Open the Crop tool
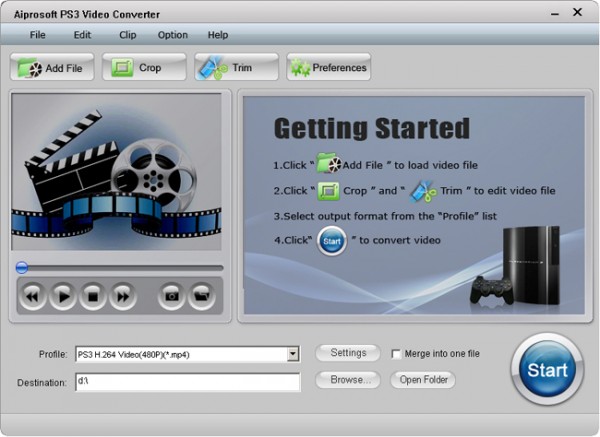Viewport: 600px width, 437px height. click(144, 68)
